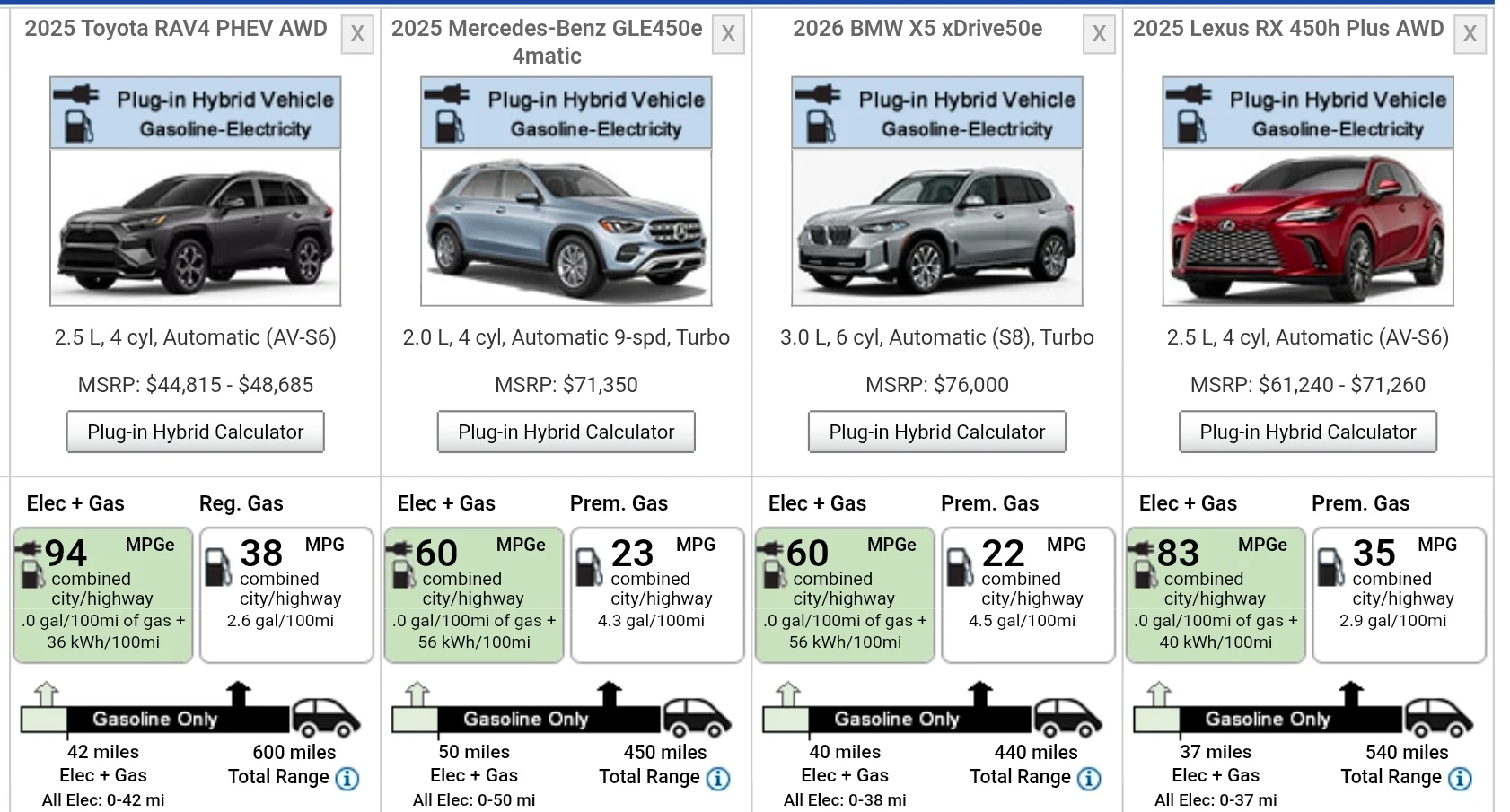Click the silver BMW X5 photo

[937, 227]
